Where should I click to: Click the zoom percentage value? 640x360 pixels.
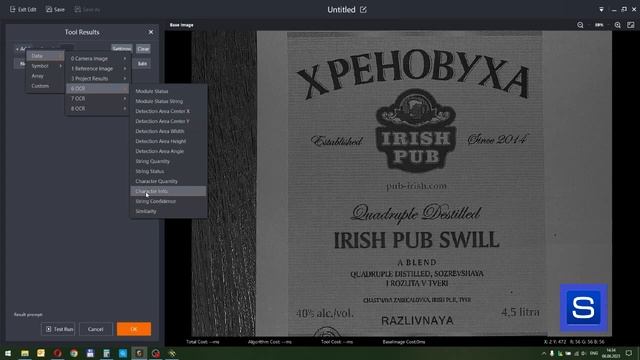(599, 25)
